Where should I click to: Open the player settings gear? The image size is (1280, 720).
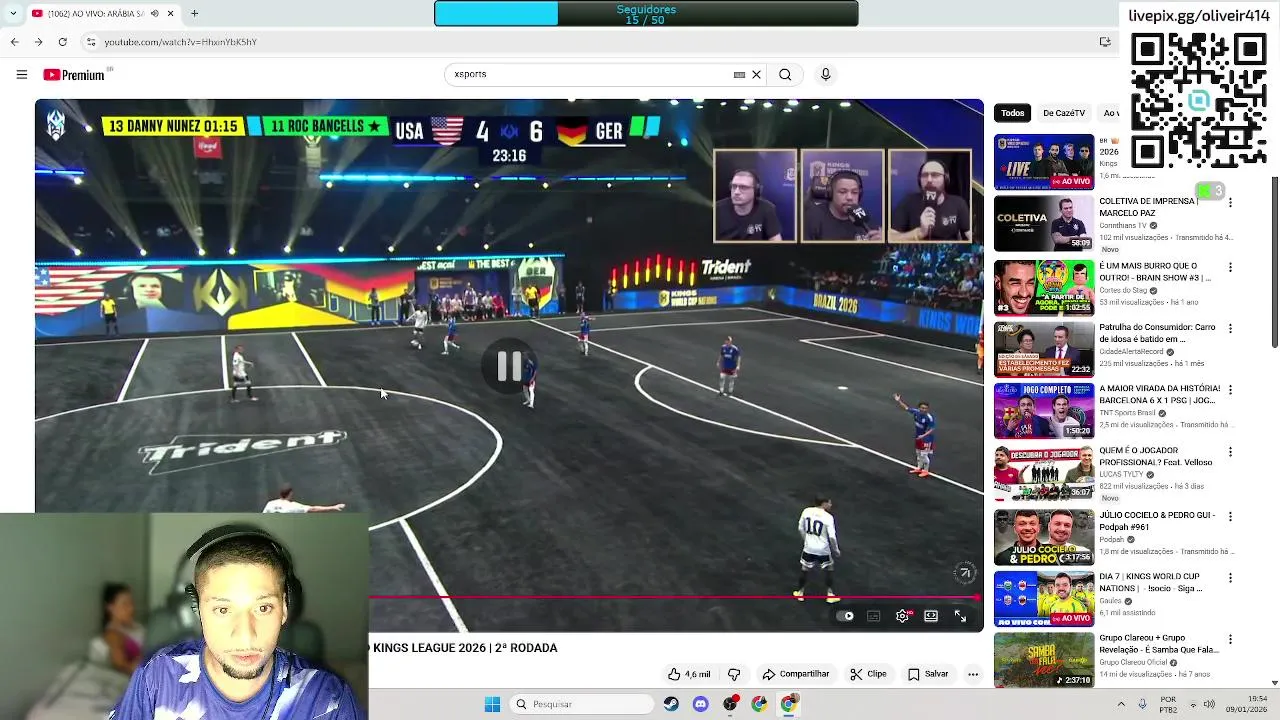click(902, 616)
